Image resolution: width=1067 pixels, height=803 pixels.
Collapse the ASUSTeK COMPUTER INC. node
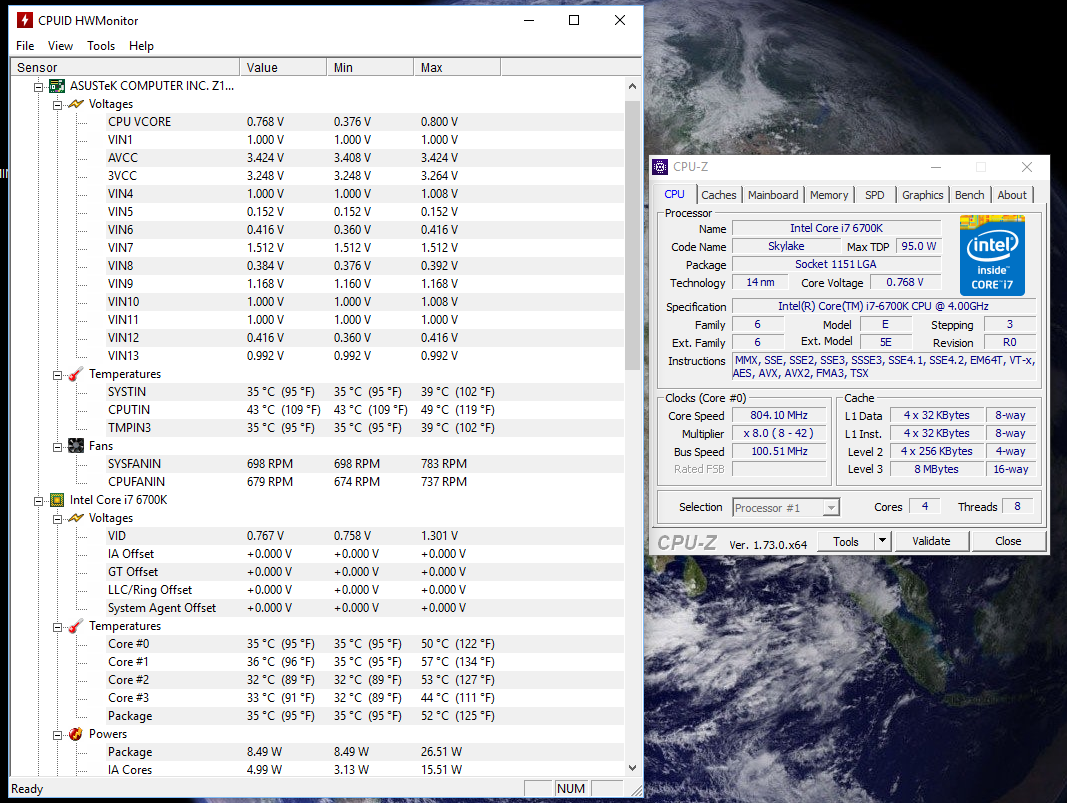[x=39, y=87]
